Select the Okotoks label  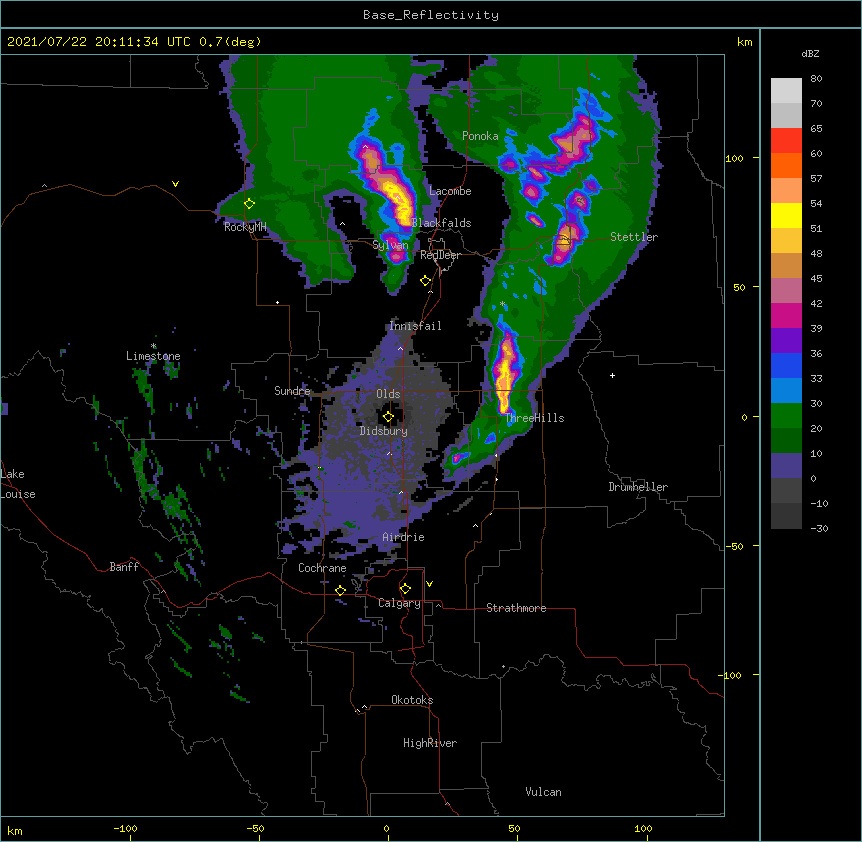coord(412,700)
